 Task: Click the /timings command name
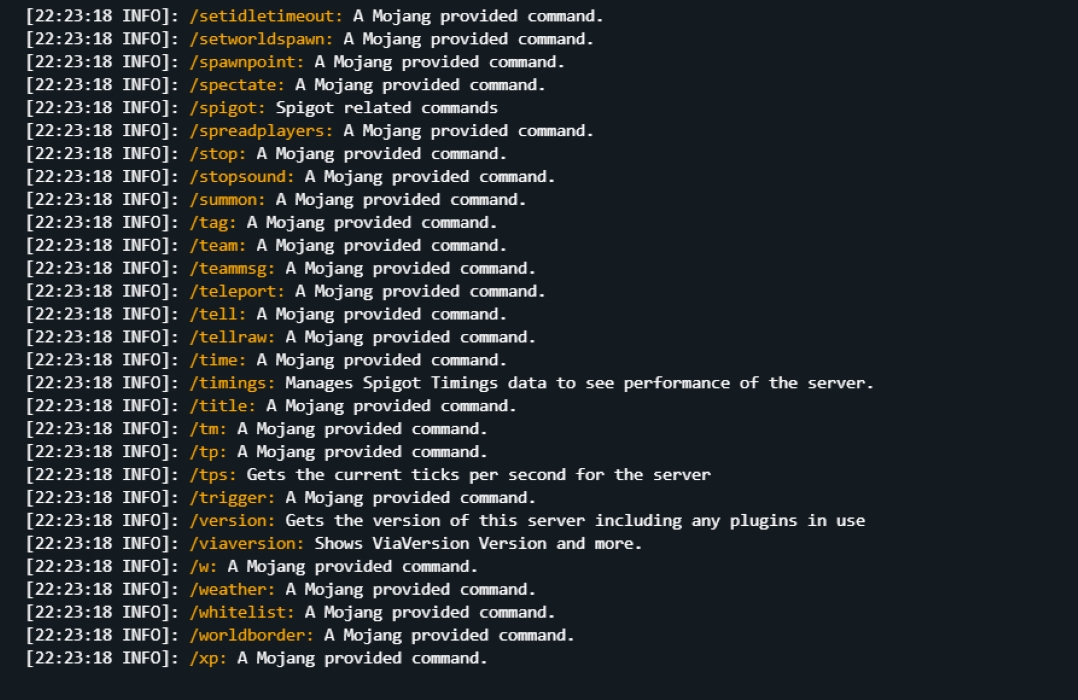(x=231, y=383)
